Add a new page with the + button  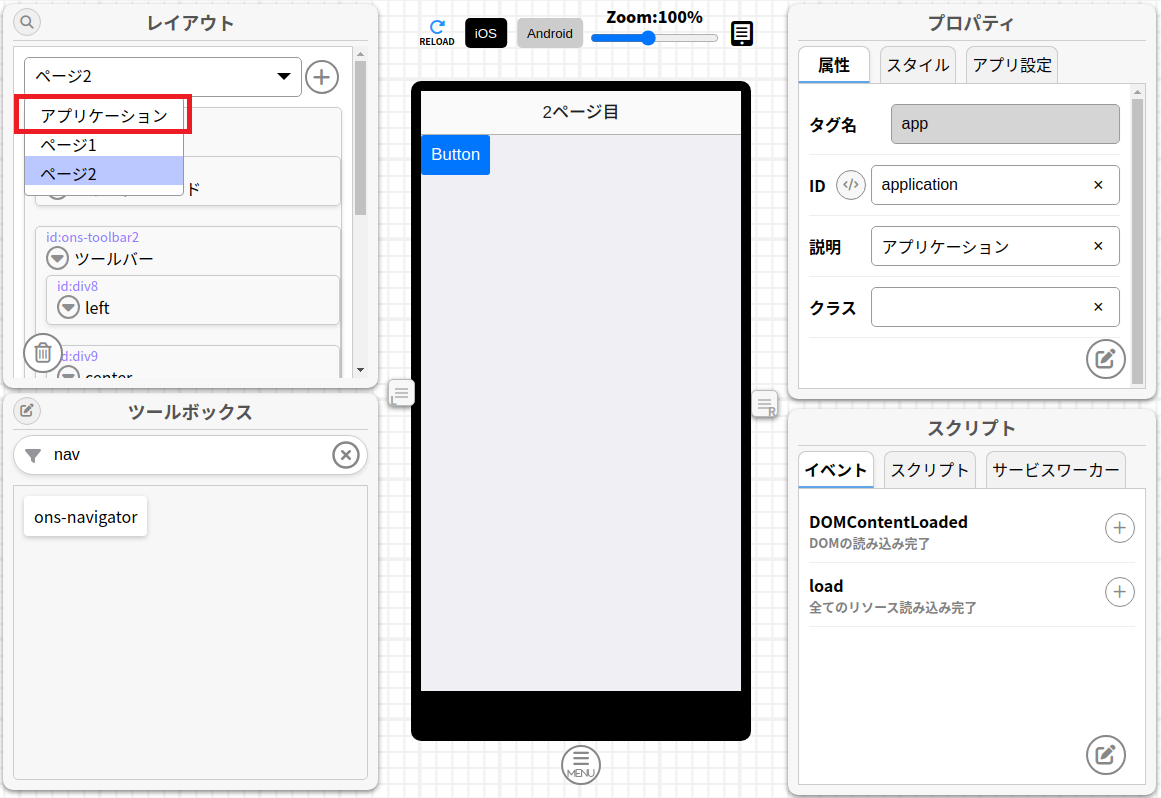[322, 76]
